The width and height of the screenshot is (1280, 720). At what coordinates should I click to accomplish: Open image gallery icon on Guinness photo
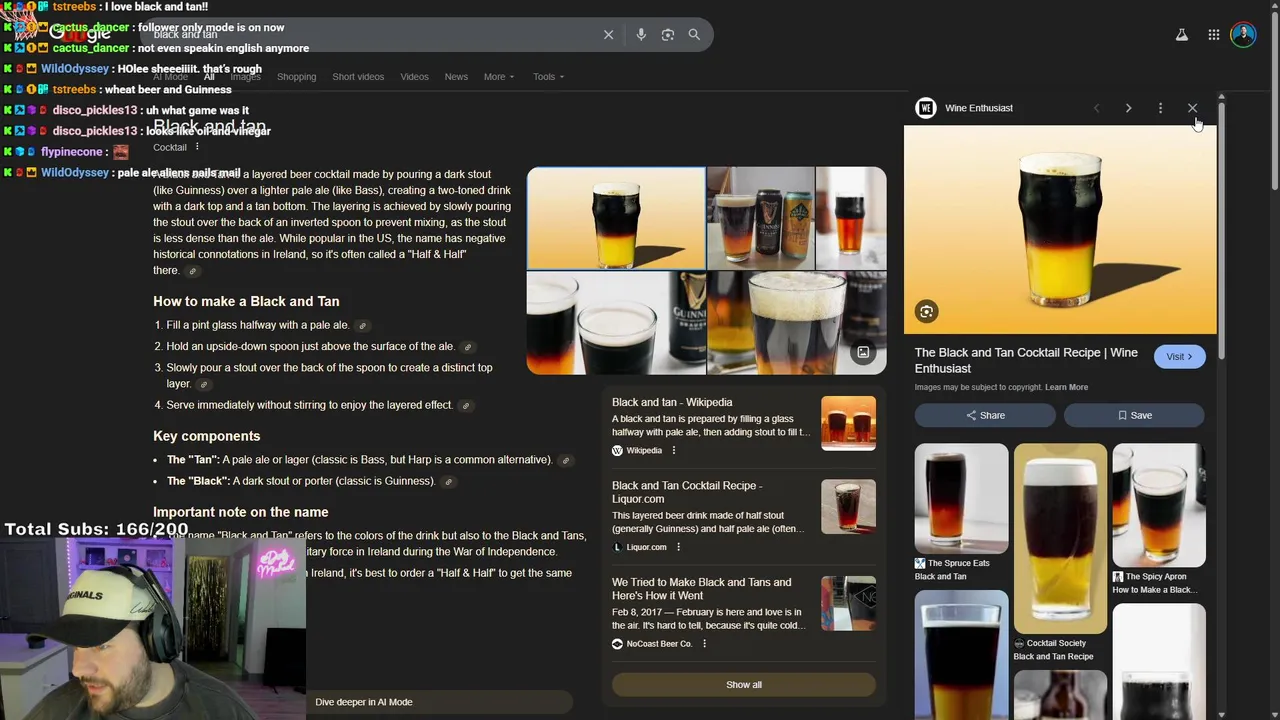pos(863,352)
